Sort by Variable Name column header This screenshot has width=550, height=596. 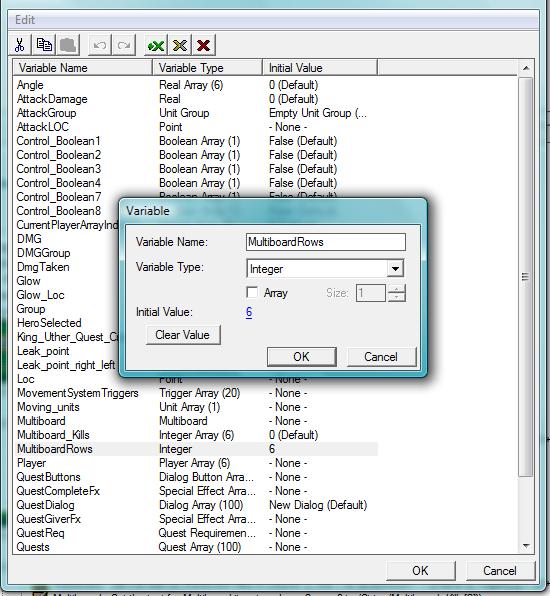click(x=83, y=68)
